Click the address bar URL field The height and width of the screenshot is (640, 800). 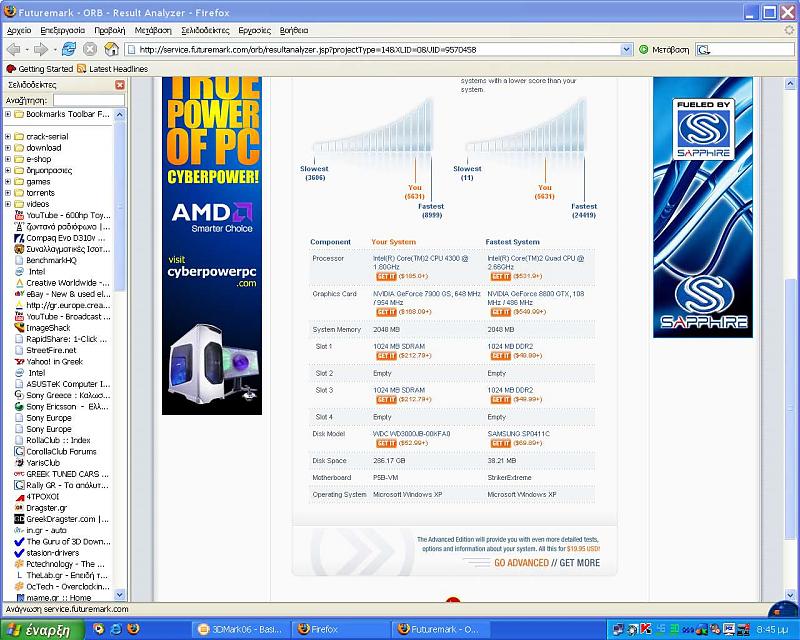coord(378,50)
